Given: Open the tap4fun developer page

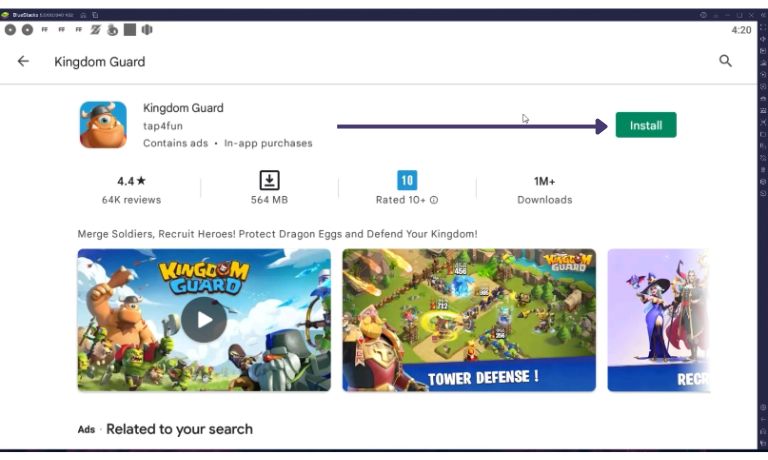Looking at the screenshot, I should click(163, 126).
